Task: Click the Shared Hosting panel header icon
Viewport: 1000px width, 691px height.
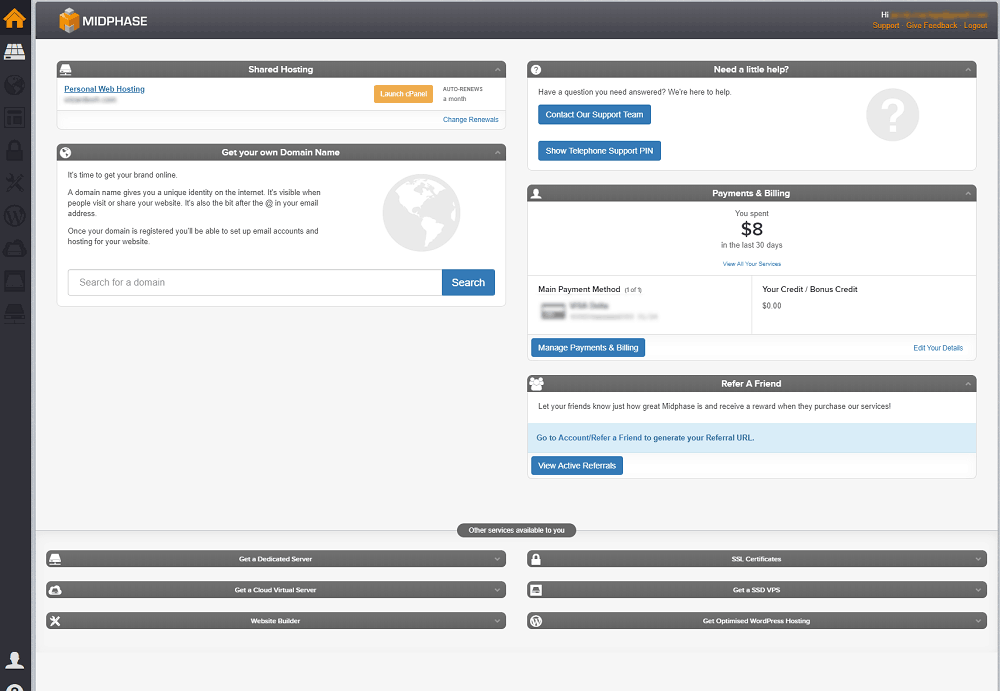Action: click(x=66, y=70)
